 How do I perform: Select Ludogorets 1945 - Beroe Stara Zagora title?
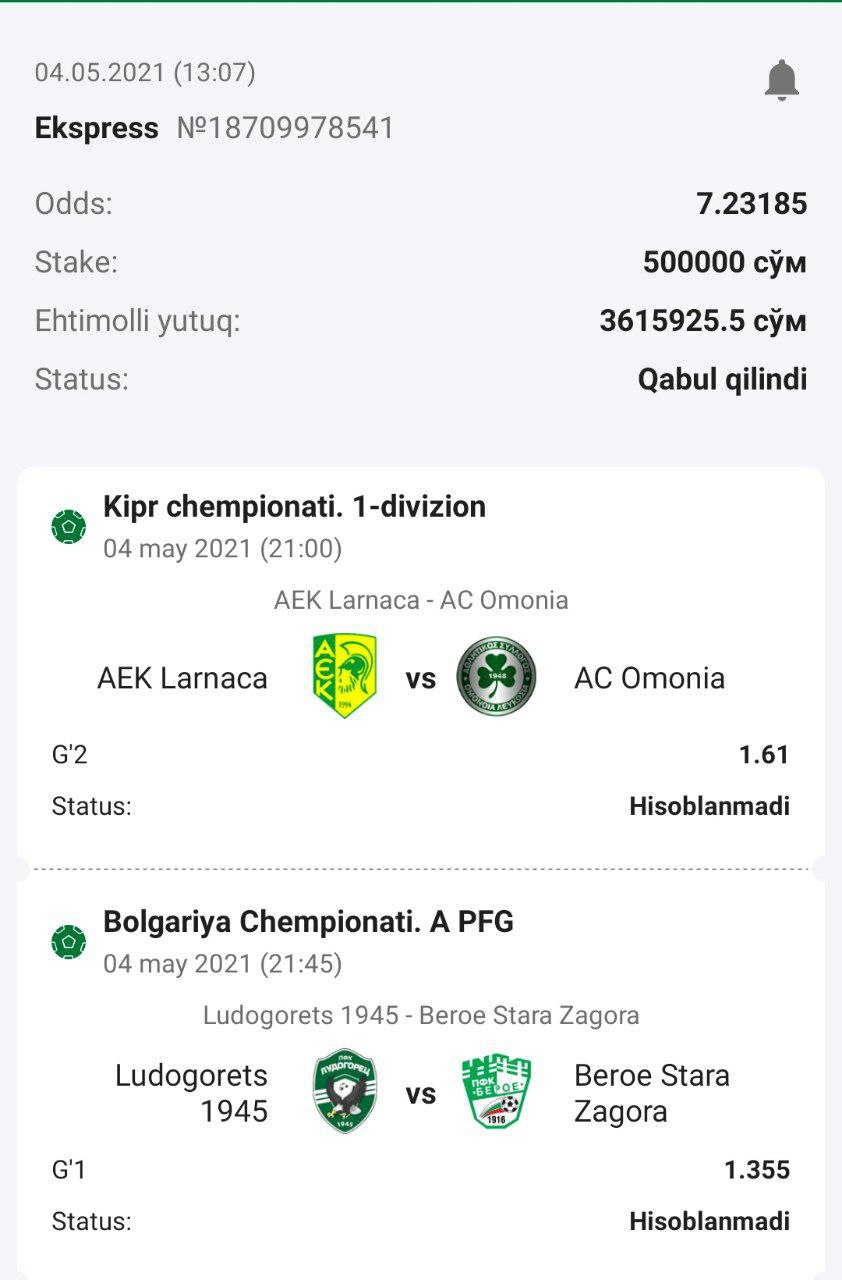(421, 1015)
